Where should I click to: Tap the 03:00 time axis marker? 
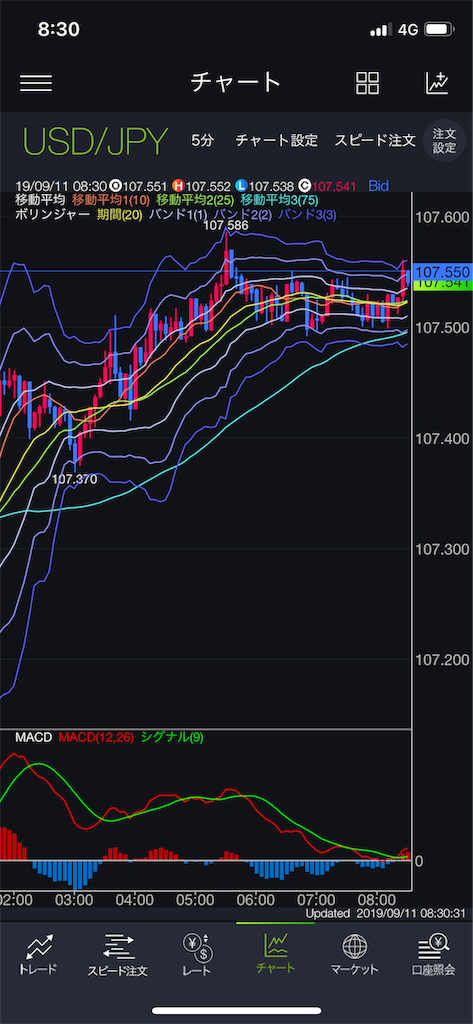74,900
